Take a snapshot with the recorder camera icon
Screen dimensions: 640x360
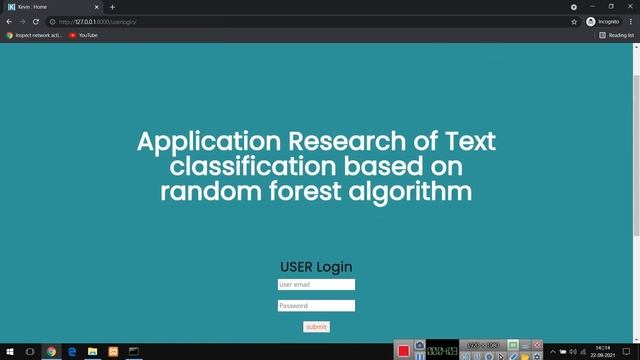point(420,345)
